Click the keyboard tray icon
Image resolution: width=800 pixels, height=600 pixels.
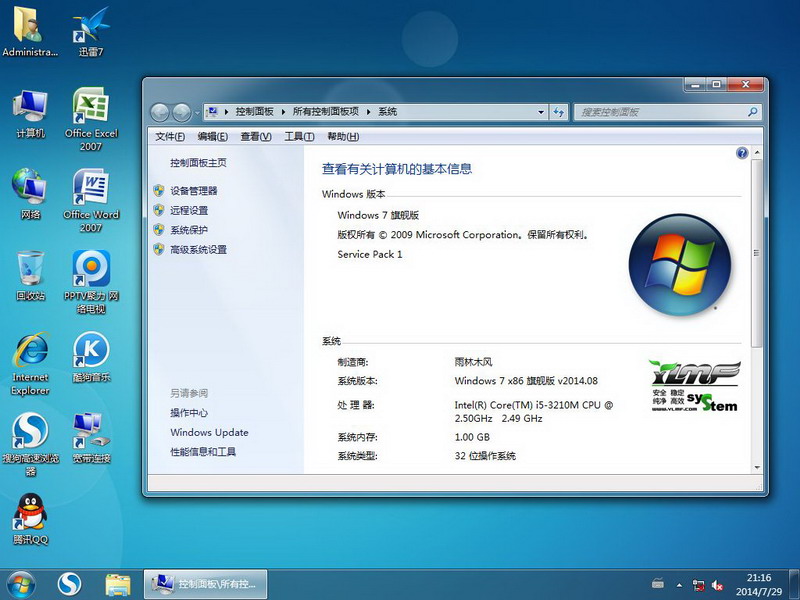(658, 583)
